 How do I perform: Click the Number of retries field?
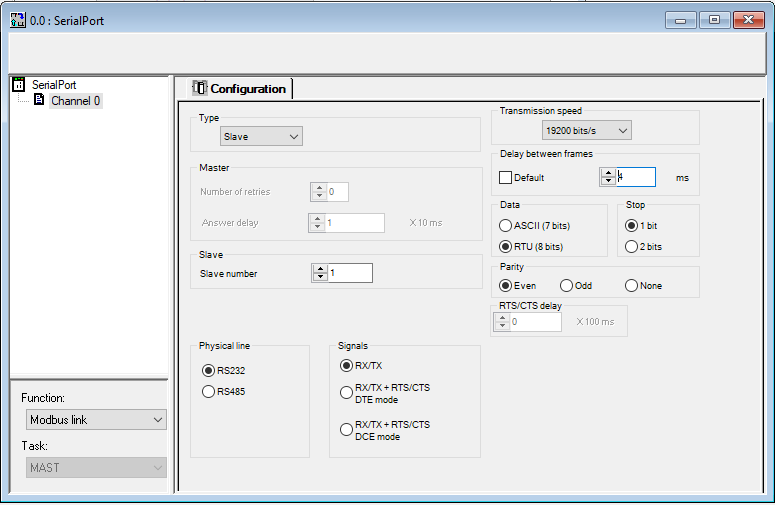338,192
